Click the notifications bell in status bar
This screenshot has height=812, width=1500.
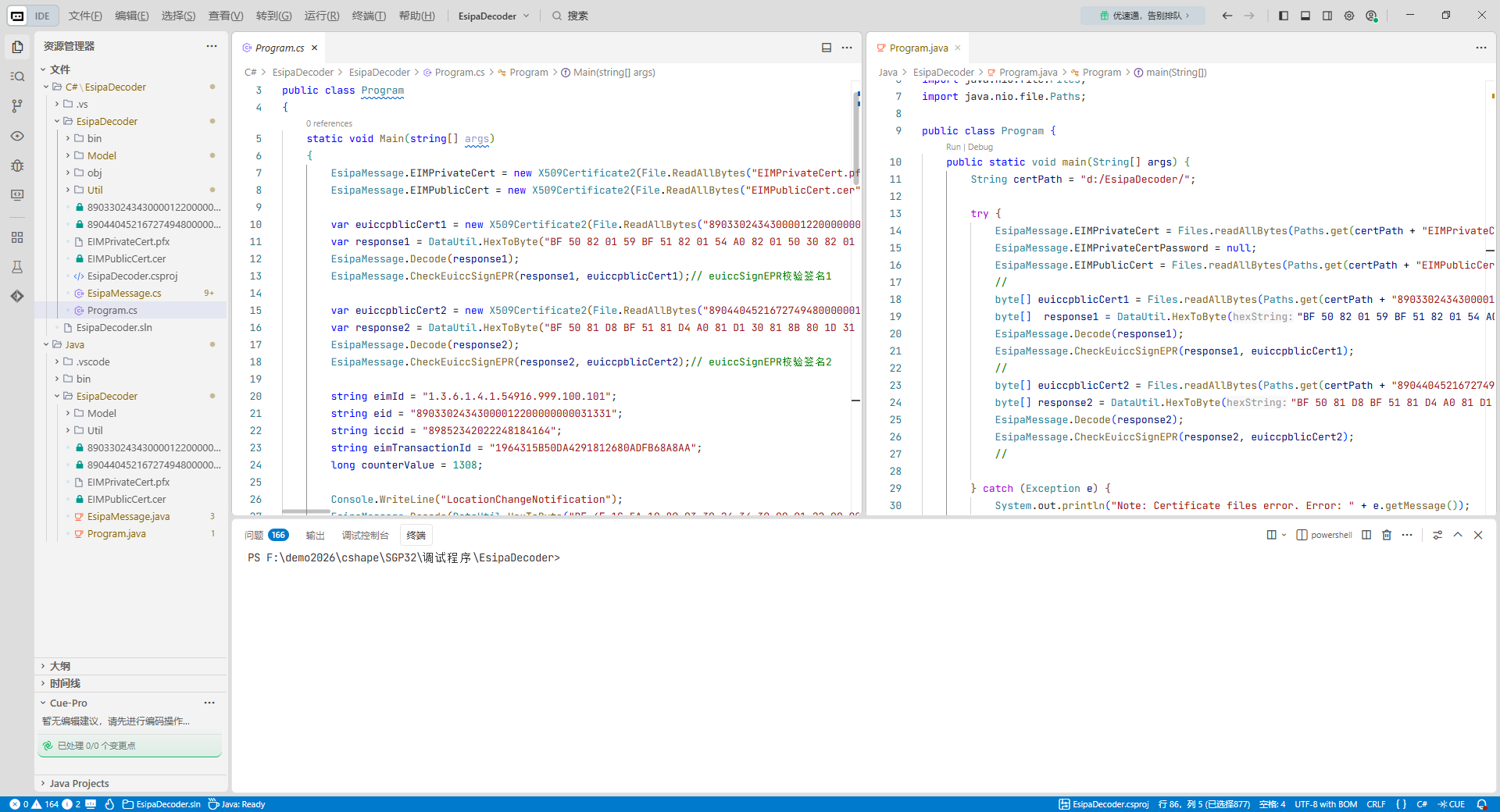click(1481, 804)
